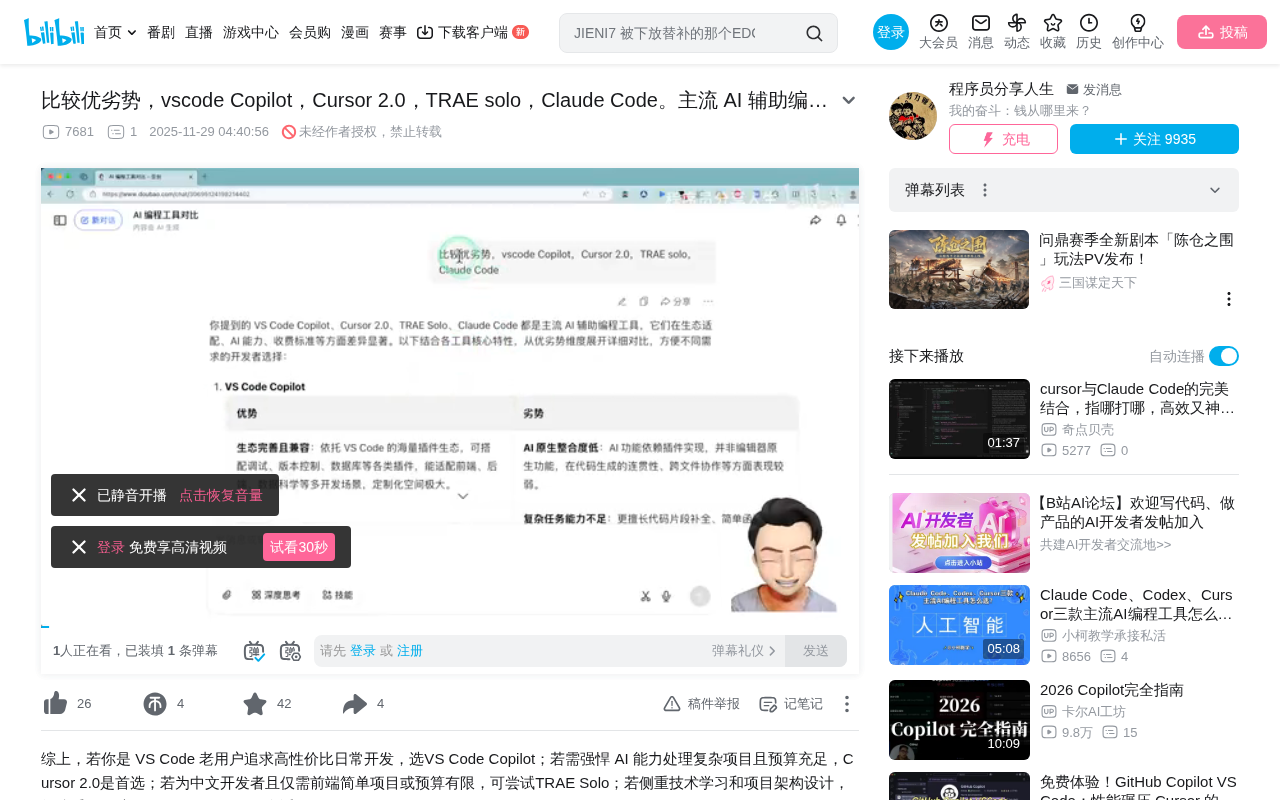This screenshot has height=800, width=1280.
Task: Like the video with thumbs-up icon
Action: pyautogui.click(x=55, y=704)
